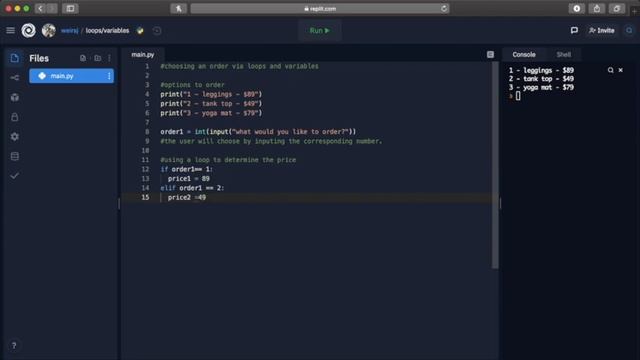Open the Settings gear sidebar icon
This screenshot has width=640, height=360.
(14, 136)
